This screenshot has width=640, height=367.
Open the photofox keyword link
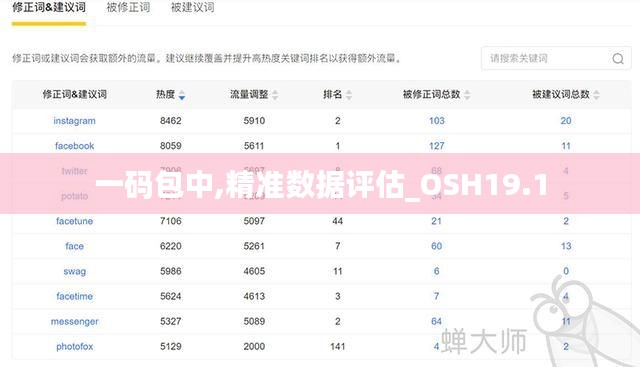75,347
